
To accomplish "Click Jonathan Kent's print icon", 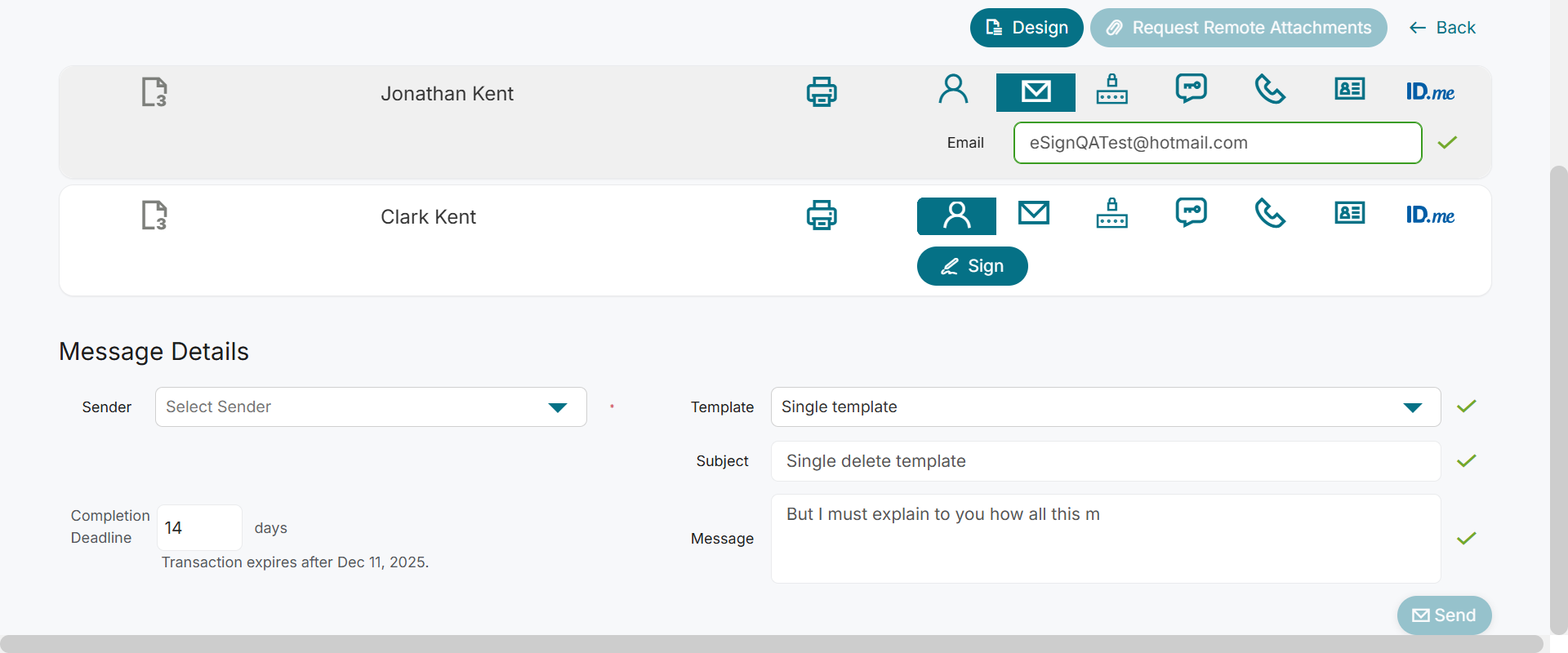I will click(x=822, y=92).
